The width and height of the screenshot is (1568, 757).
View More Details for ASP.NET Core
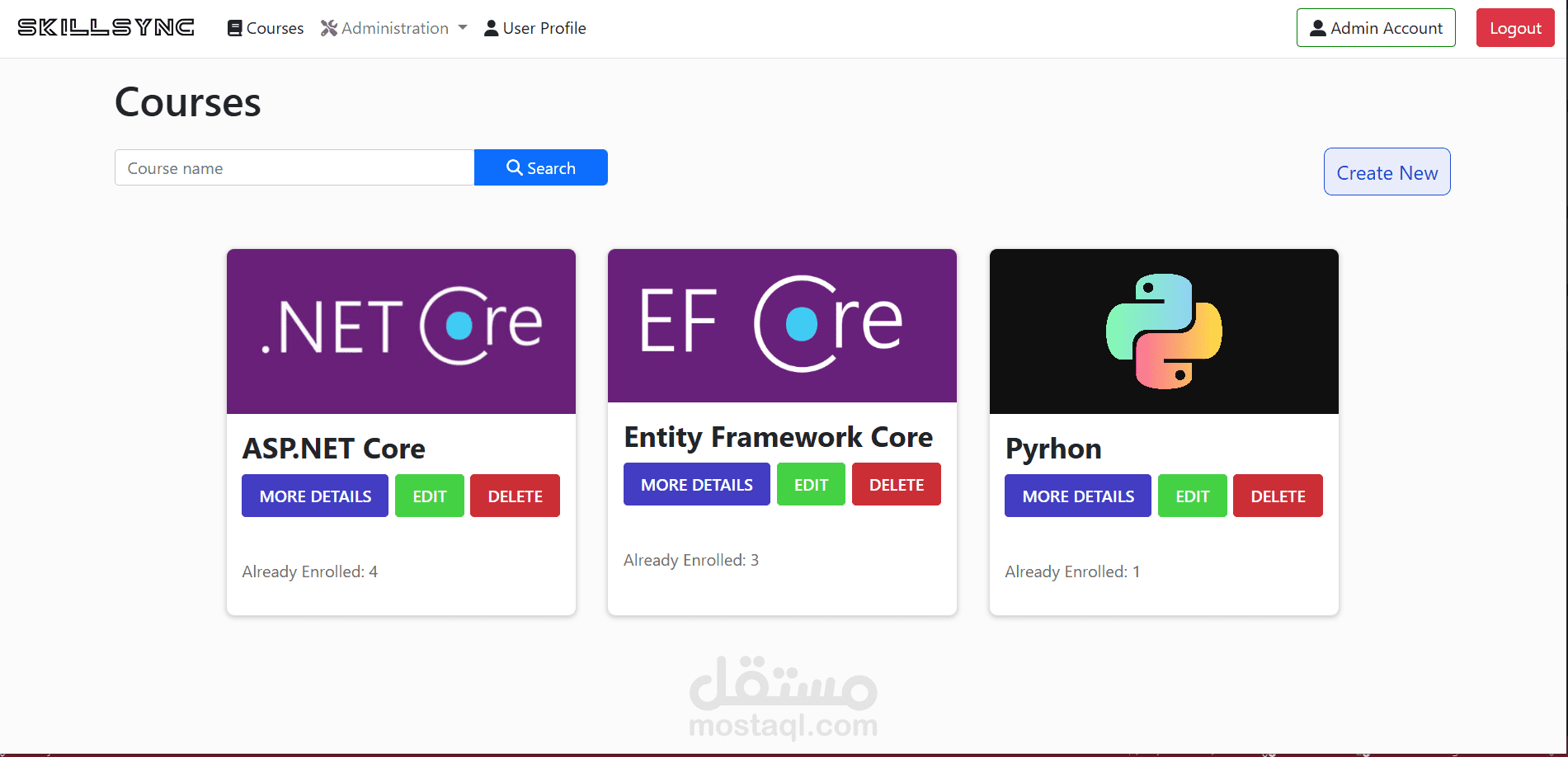[x=315, y=496]
